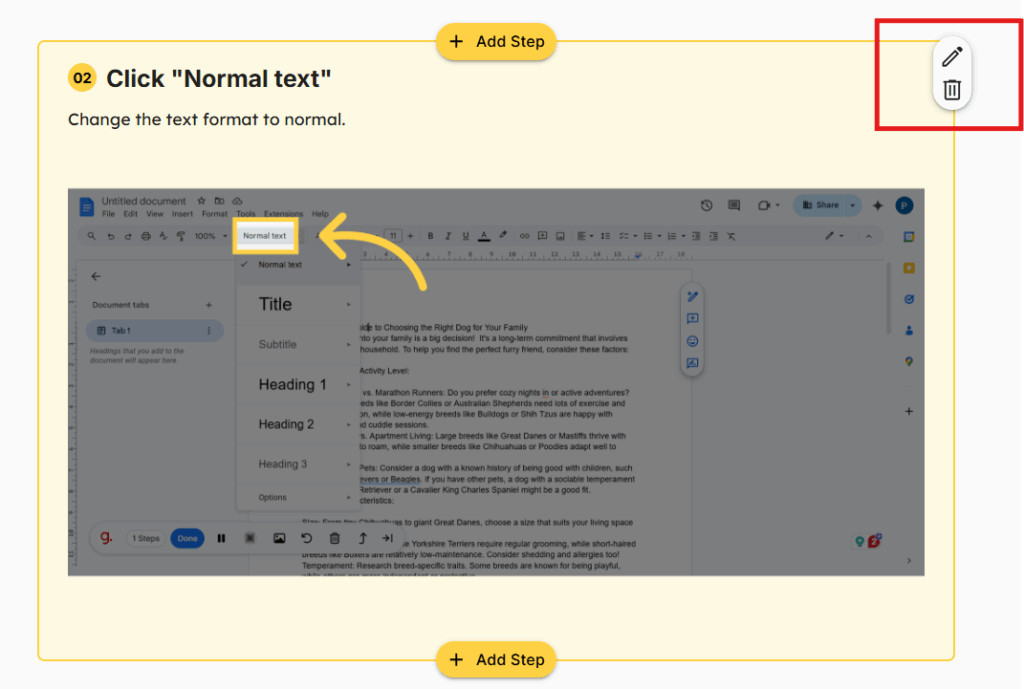Open the comments panel speech-bubble icon
1024x689 pixels.
[734, 206]
